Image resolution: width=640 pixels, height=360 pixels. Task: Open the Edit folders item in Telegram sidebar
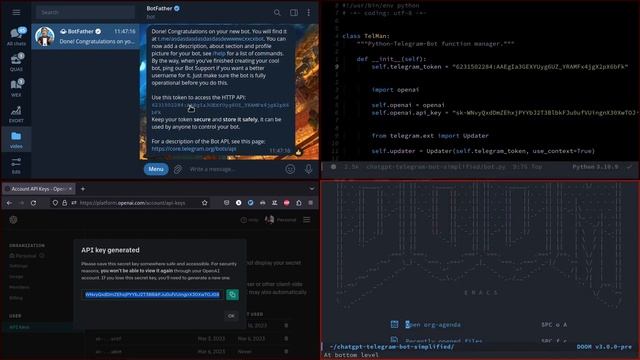(x=16, y=165)
